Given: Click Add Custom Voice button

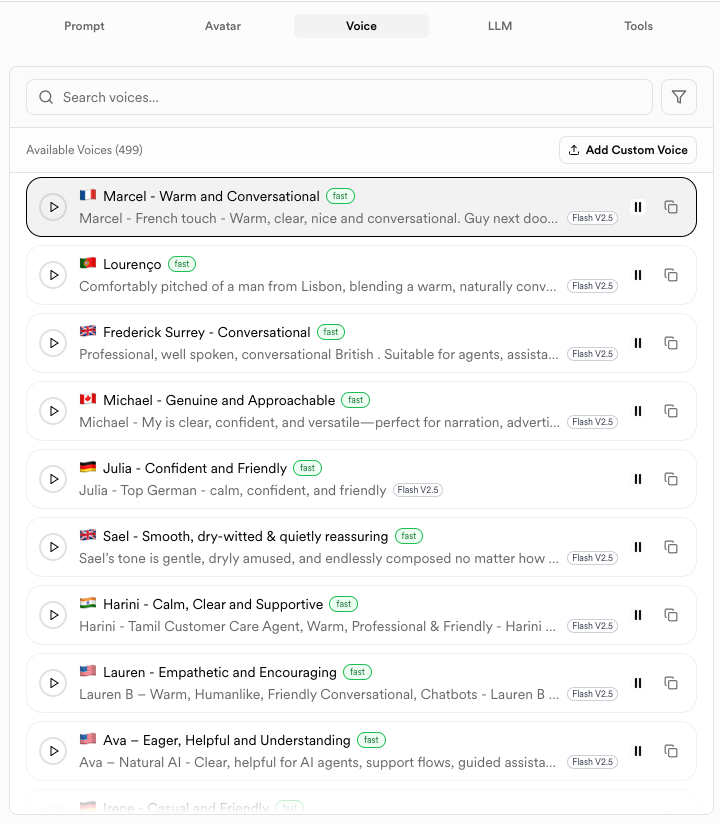Looking at the screenshot, I should click(x=628, y=150).
